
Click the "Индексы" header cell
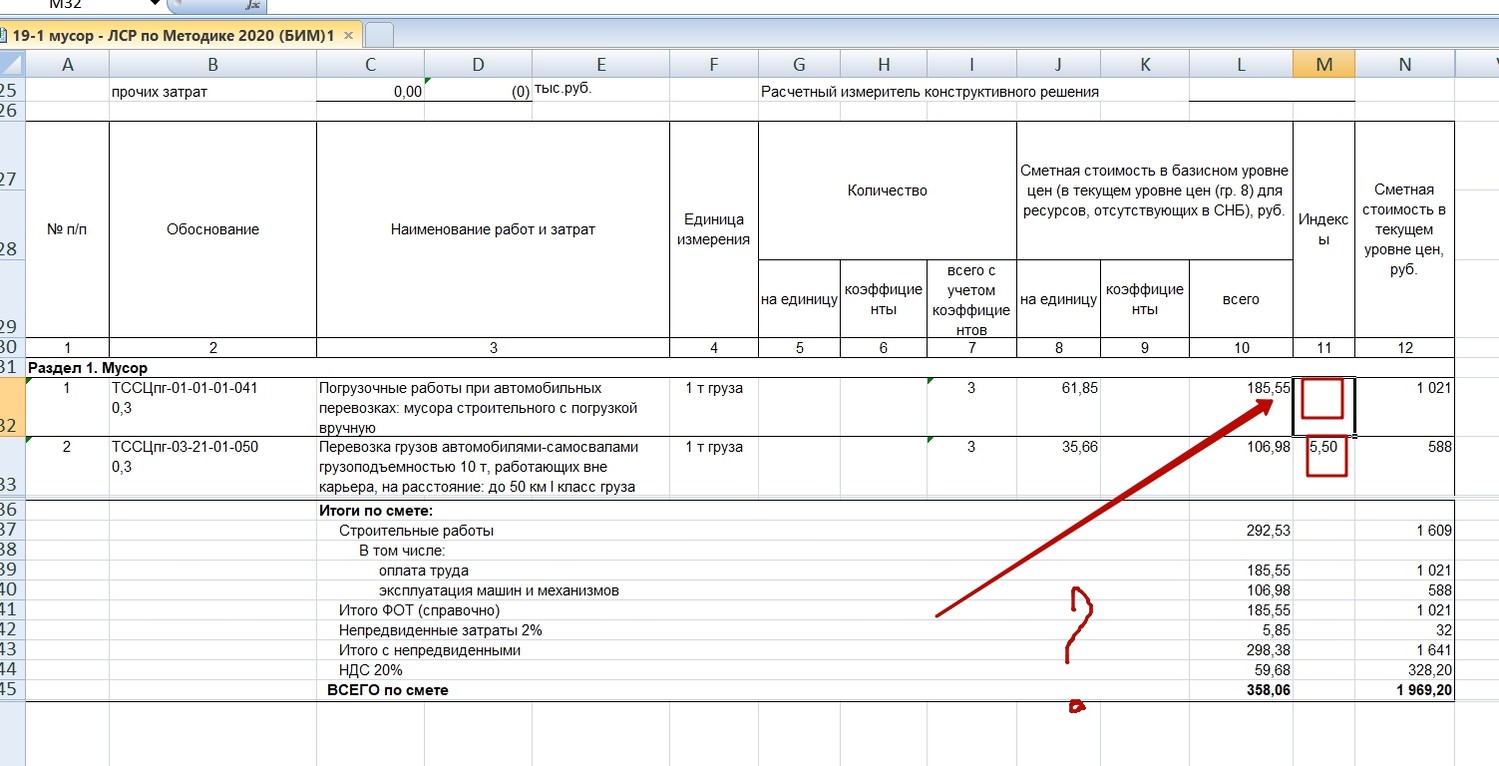pos(1324,230)
